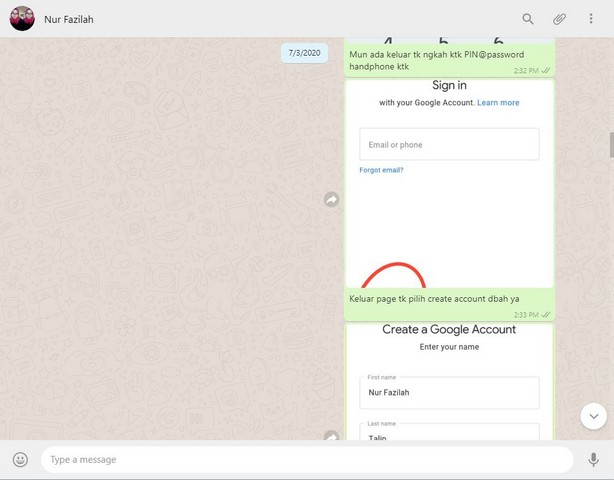Viewport: 614px width, 480px height.
Task: Click 'Learn more' in the Sign in screenshot
Action: [498, 103]
